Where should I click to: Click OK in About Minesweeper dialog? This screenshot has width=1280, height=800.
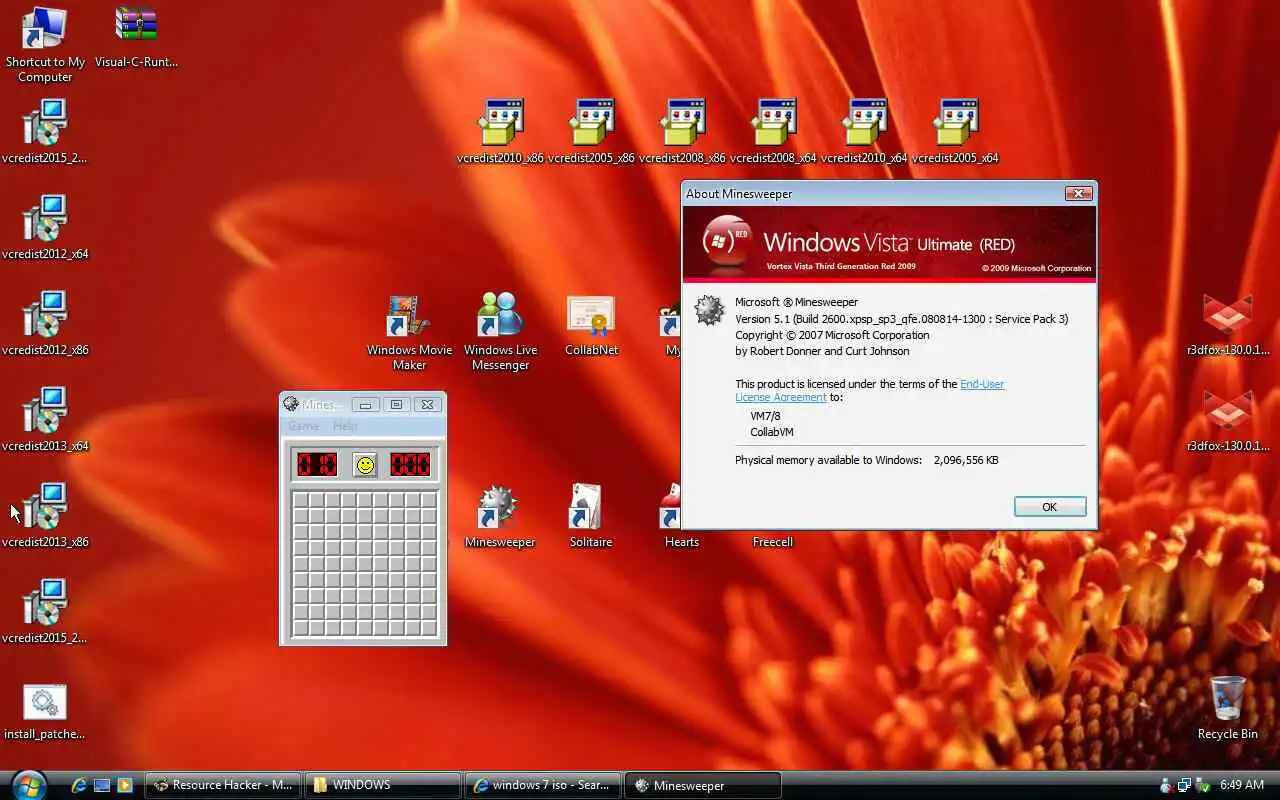coord(1049,507)
